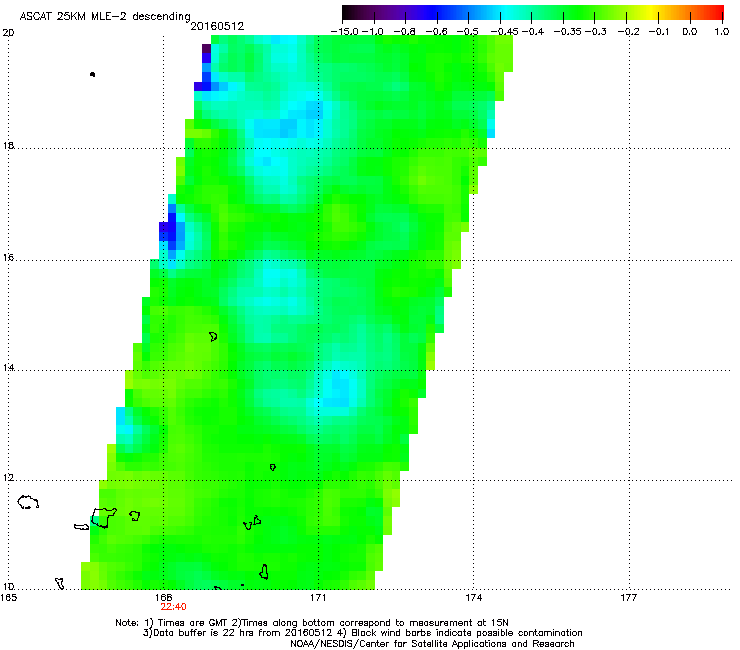Click the largest island outline at 11N
Image resolution: width=740 pixels, height=650 pixels.
(104, 517)
